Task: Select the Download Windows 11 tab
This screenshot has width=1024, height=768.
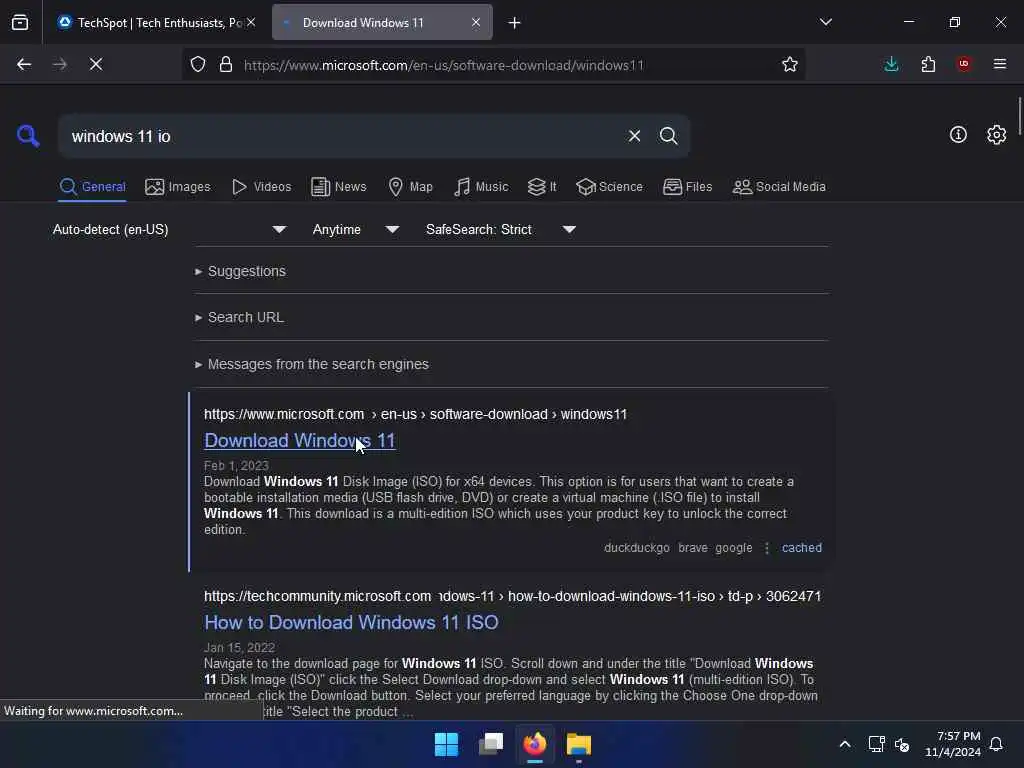Action: pyautogui.click(x=382, y=23)
